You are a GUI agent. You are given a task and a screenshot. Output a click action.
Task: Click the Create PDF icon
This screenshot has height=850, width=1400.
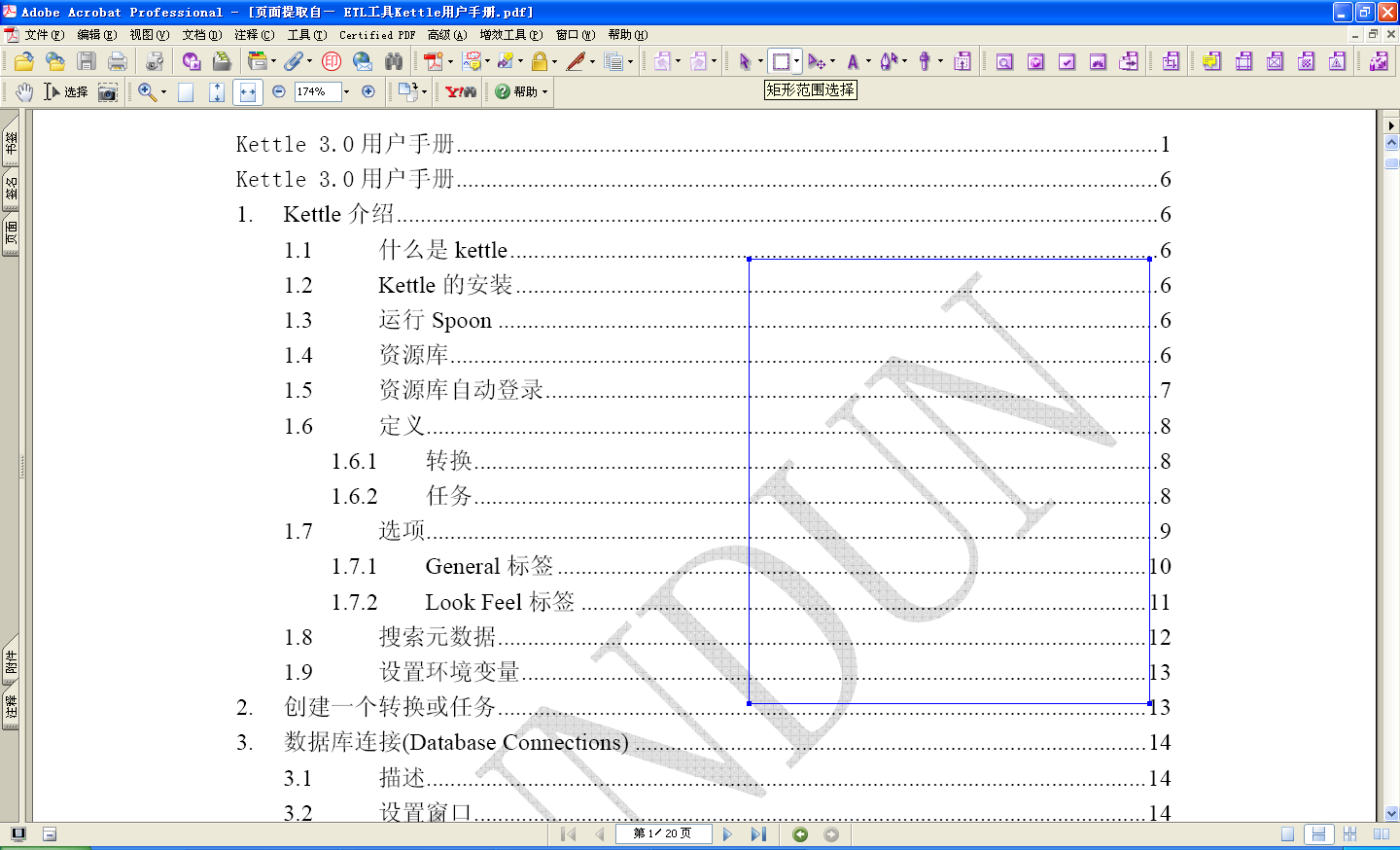pos(434,61)
